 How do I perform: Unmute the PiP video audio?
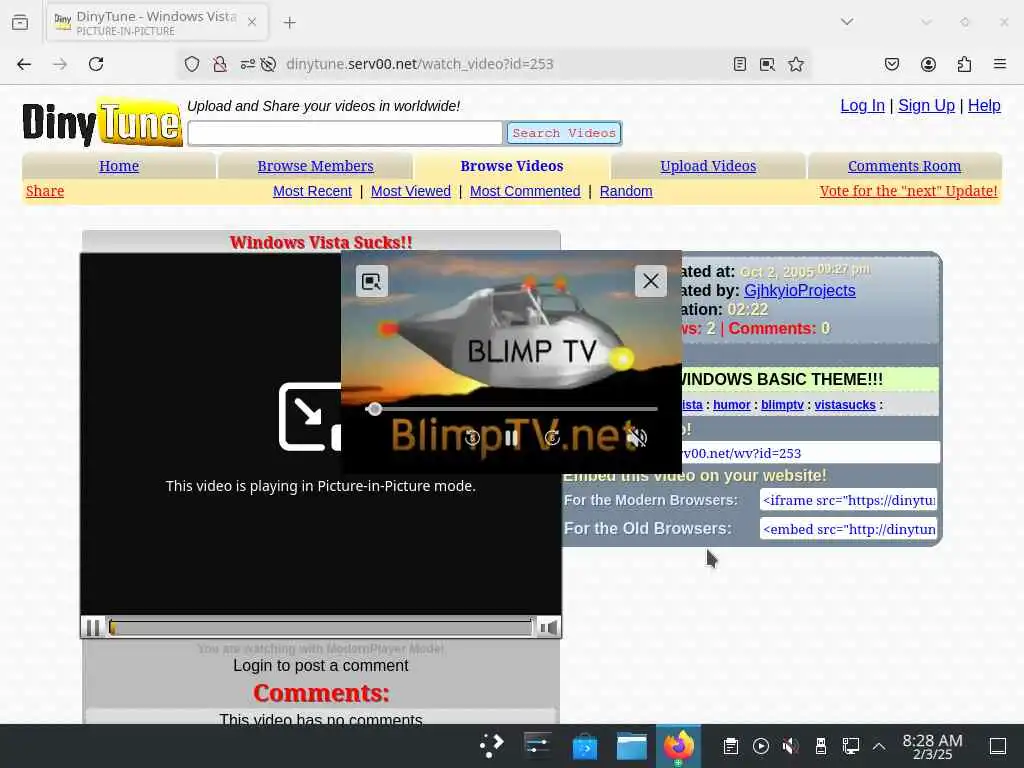(636, 438)
